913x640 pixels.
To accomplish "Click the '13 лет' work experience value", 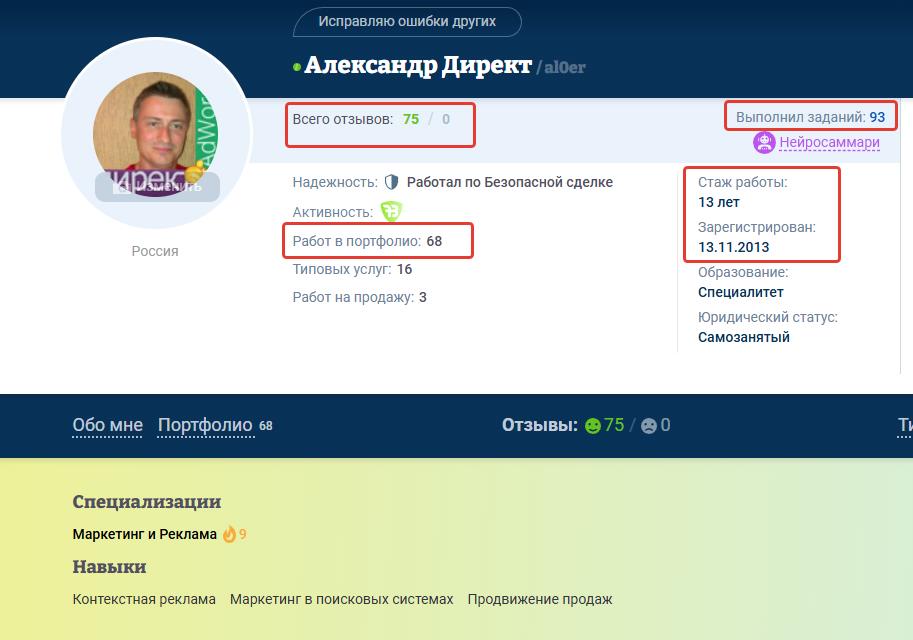I will point(719,202).
